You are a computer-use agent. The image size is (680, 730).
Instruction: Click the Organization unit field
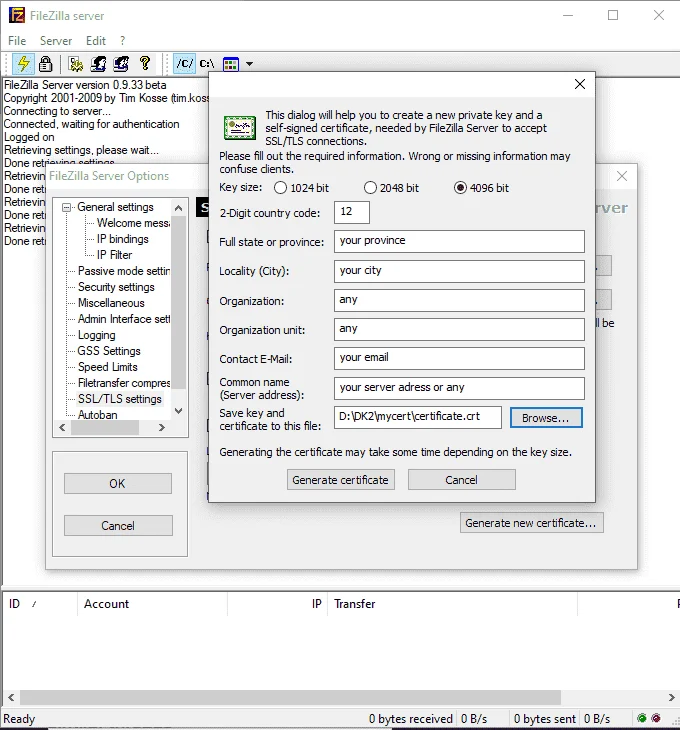coord(459,330)
